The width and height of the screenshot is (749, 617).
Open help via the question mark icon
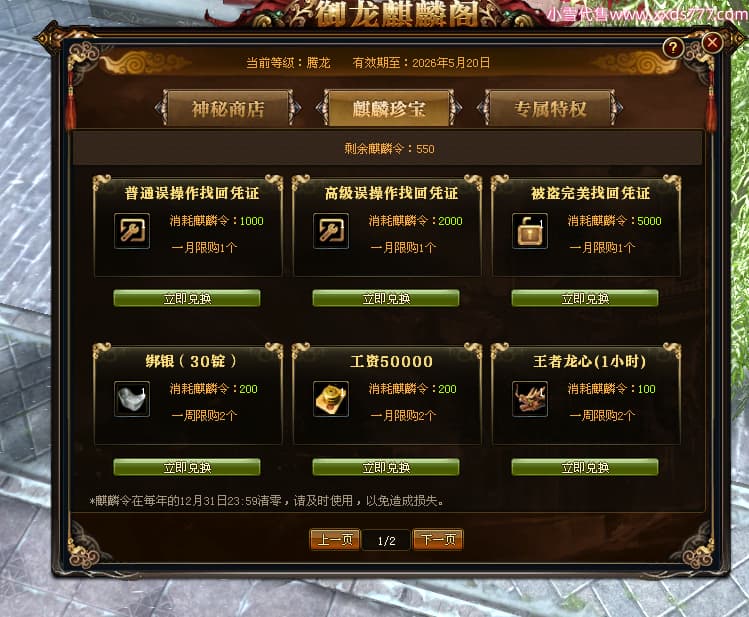(x=673, y=48)
